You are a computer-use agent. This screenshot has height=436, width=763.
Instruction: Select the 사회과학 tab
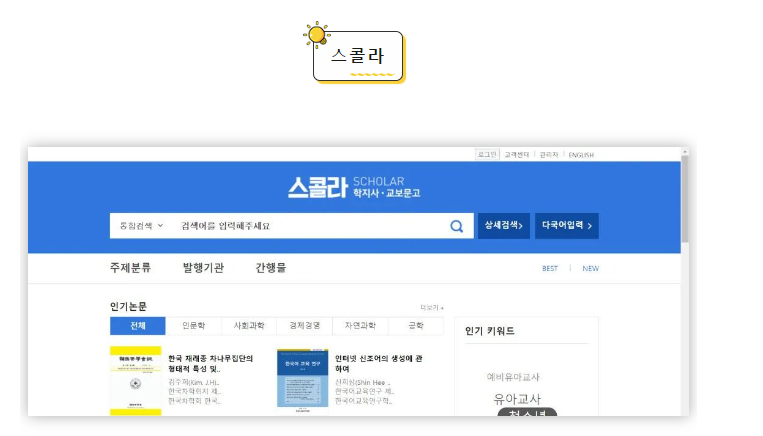click(x=249, y=326)
